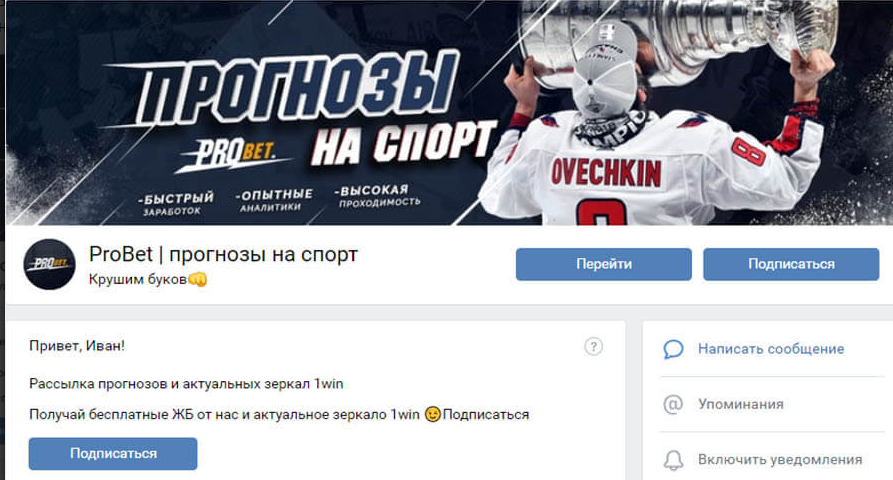The image size is (893, 480).
Task: Click the speech bubble message icon
Action: (673, 349)
